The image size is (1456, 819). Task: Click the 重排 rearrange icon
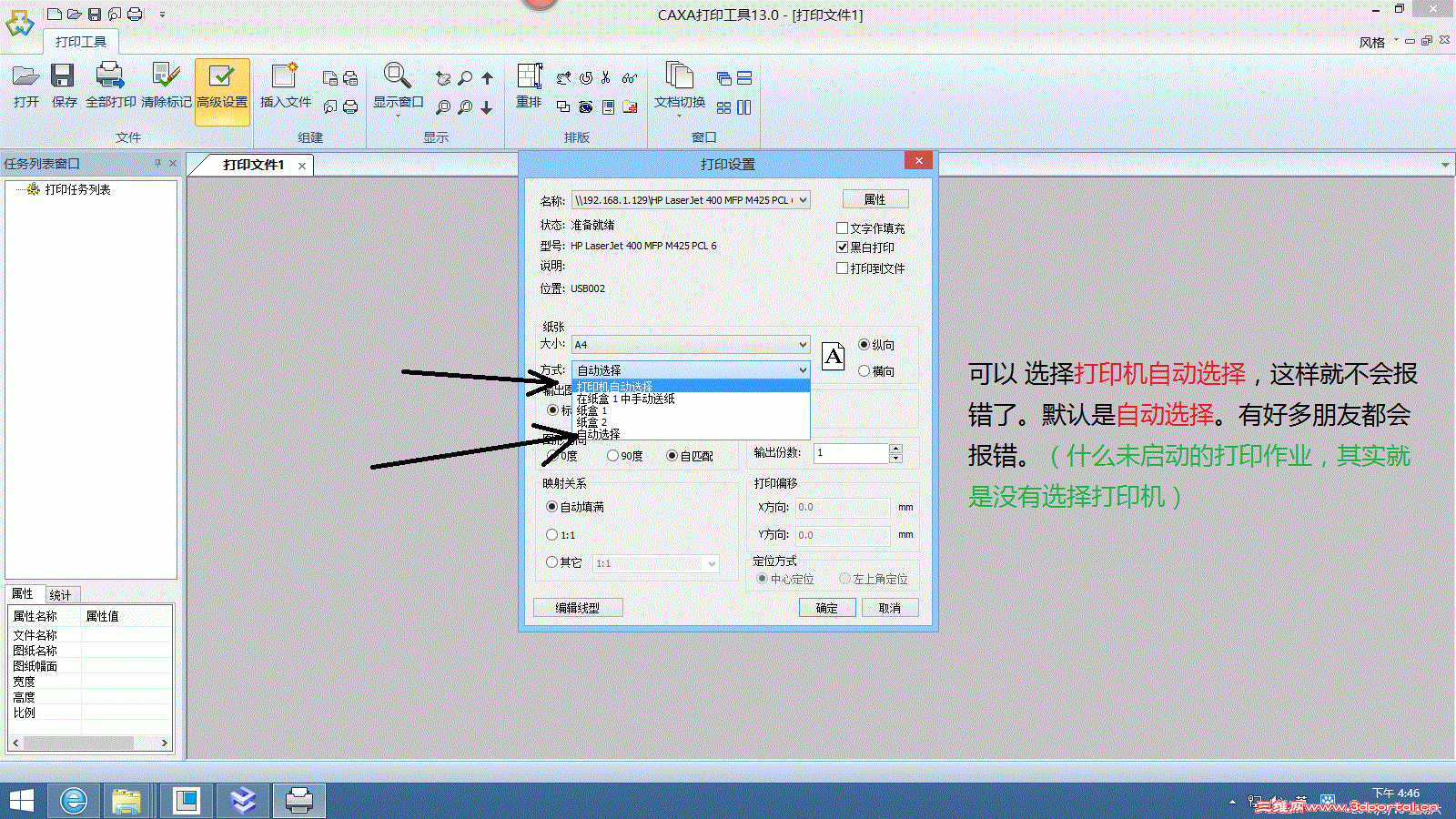tap(528, 88)
